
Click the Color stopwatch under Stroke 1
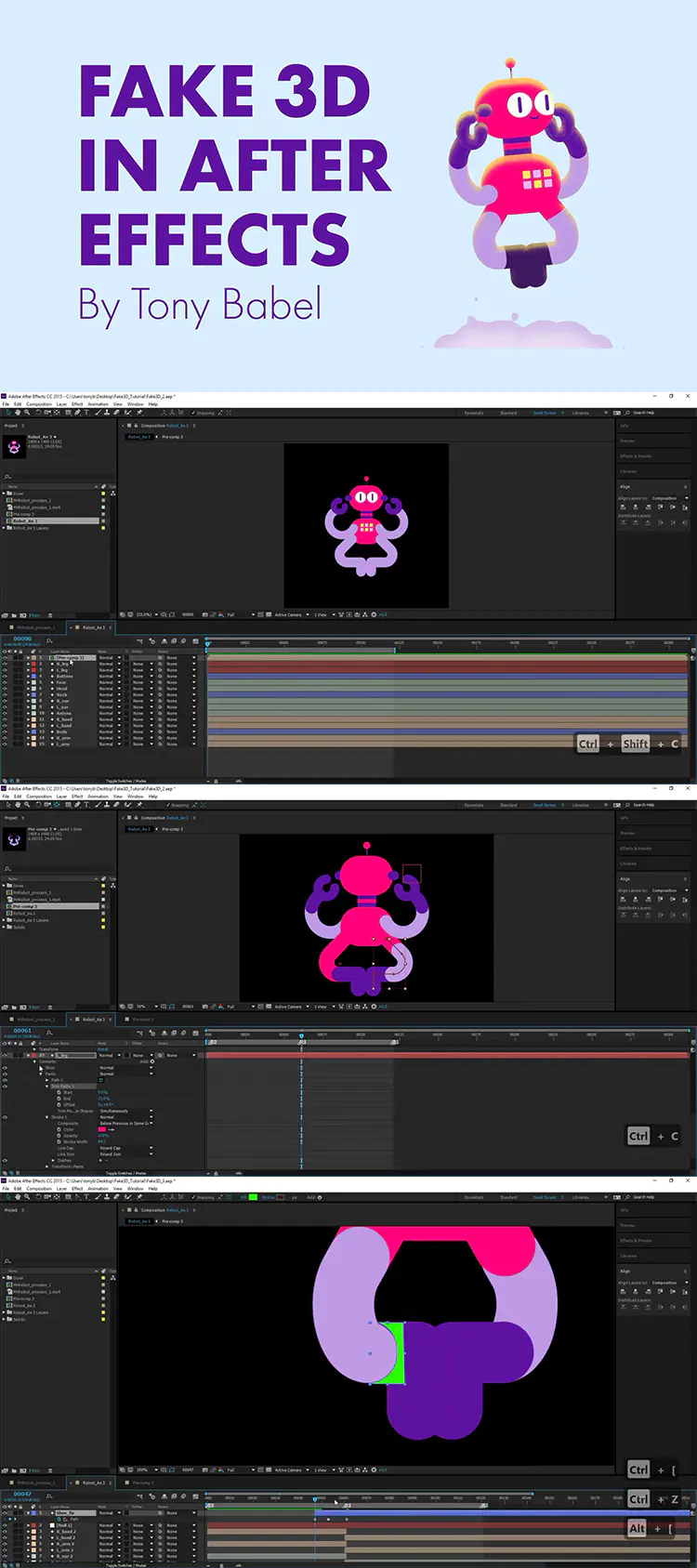click(x=59, y=1129)
